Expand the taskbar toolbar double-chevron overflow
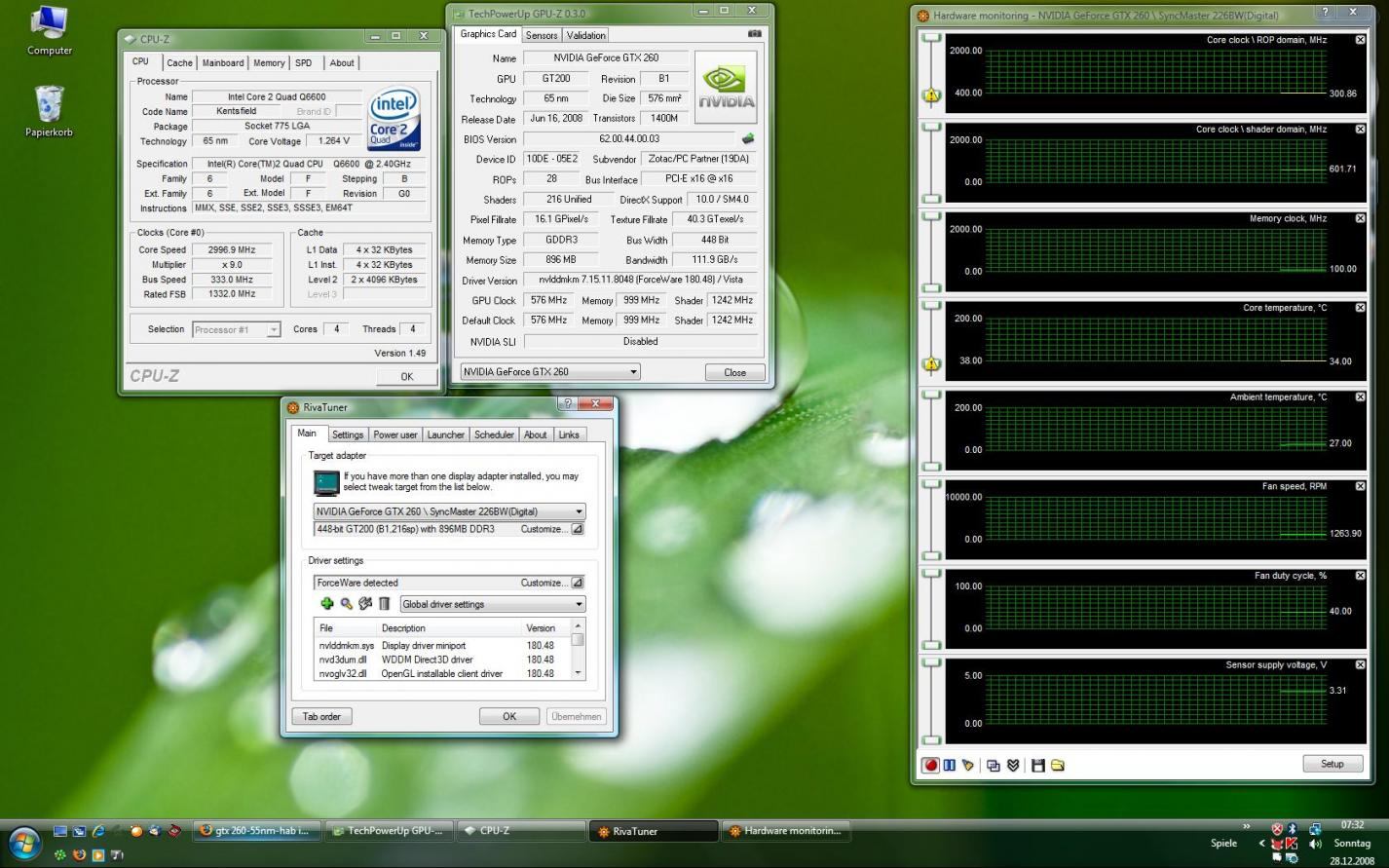Viewport: 1389px width, 868px height. (1247, 826)
